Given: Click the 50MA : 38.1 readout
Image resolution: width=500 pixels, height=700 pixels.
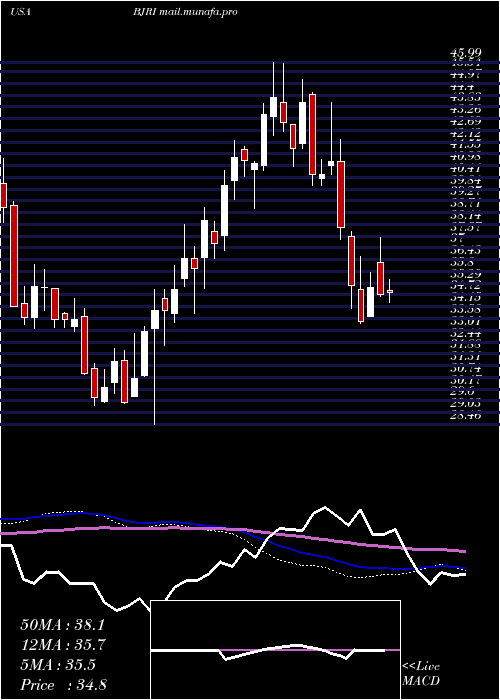Looking at the screenshot, I should (62, 625).
